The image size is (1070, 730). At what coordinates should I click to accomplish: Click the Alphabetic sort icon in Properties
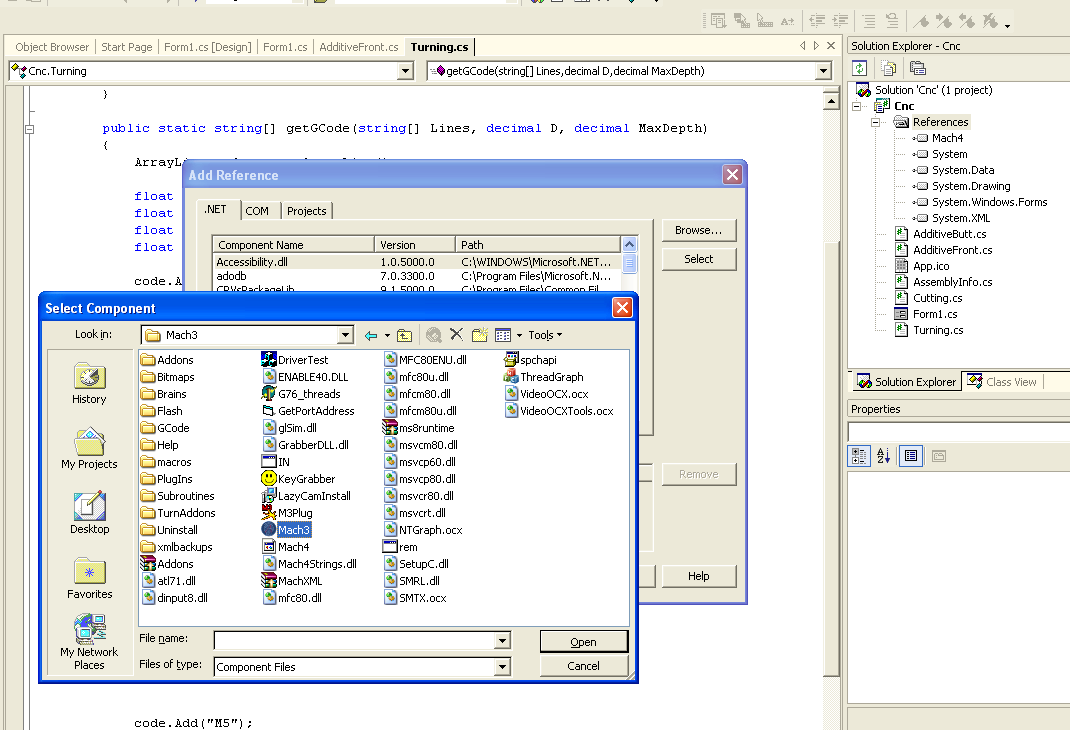click(884, 456)
